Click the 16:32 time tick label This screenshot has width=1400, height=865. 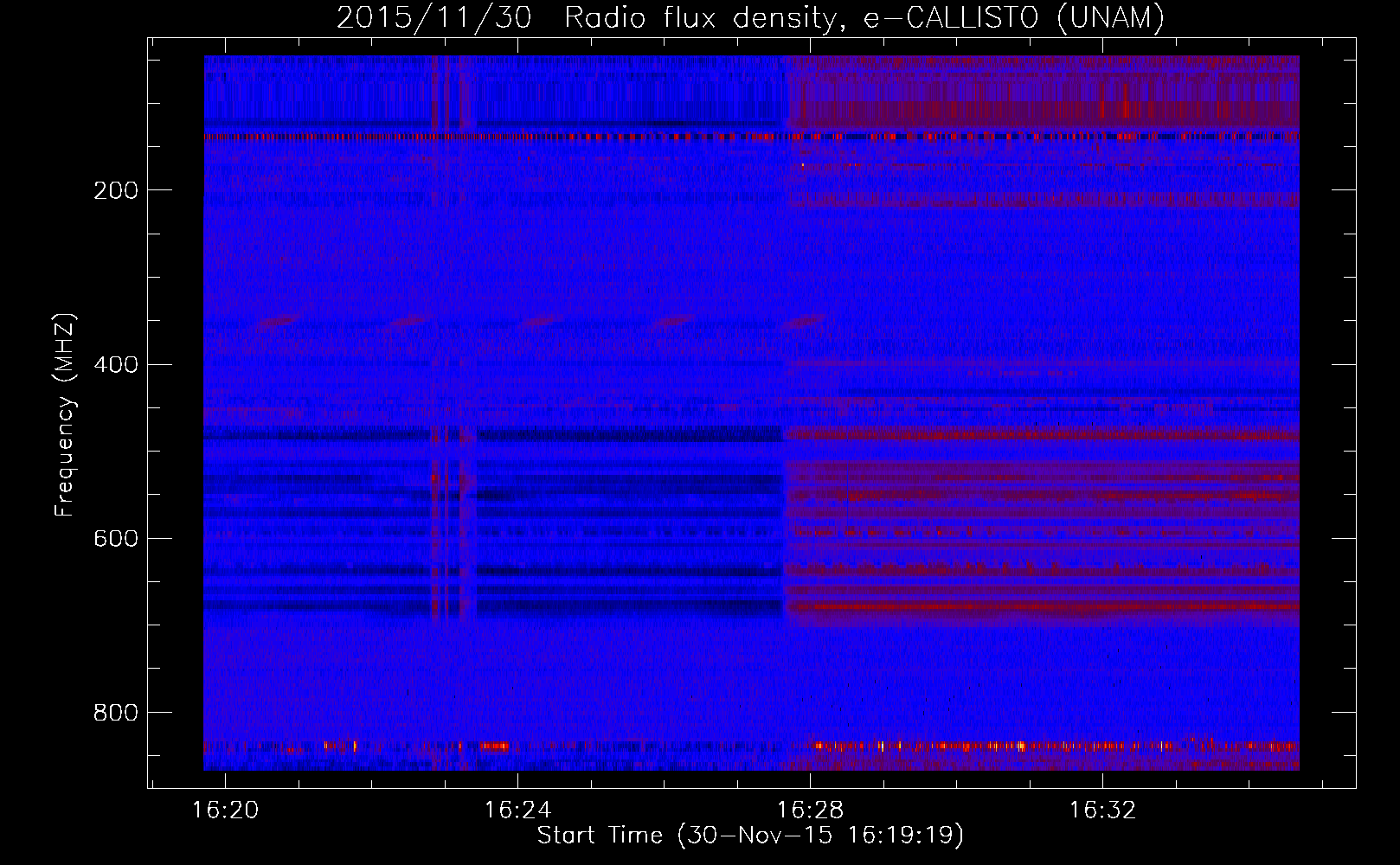tap(1102, 811)
